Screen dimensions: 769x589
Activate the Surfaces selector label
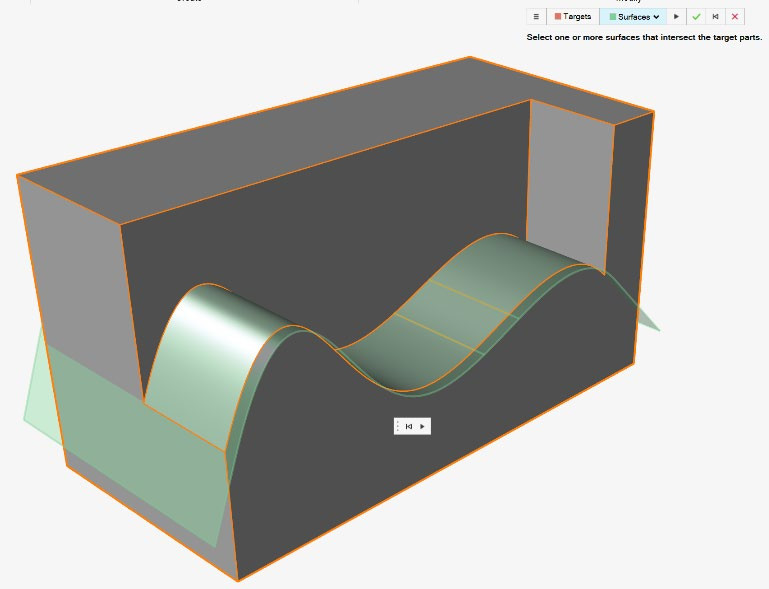point(633,17)
